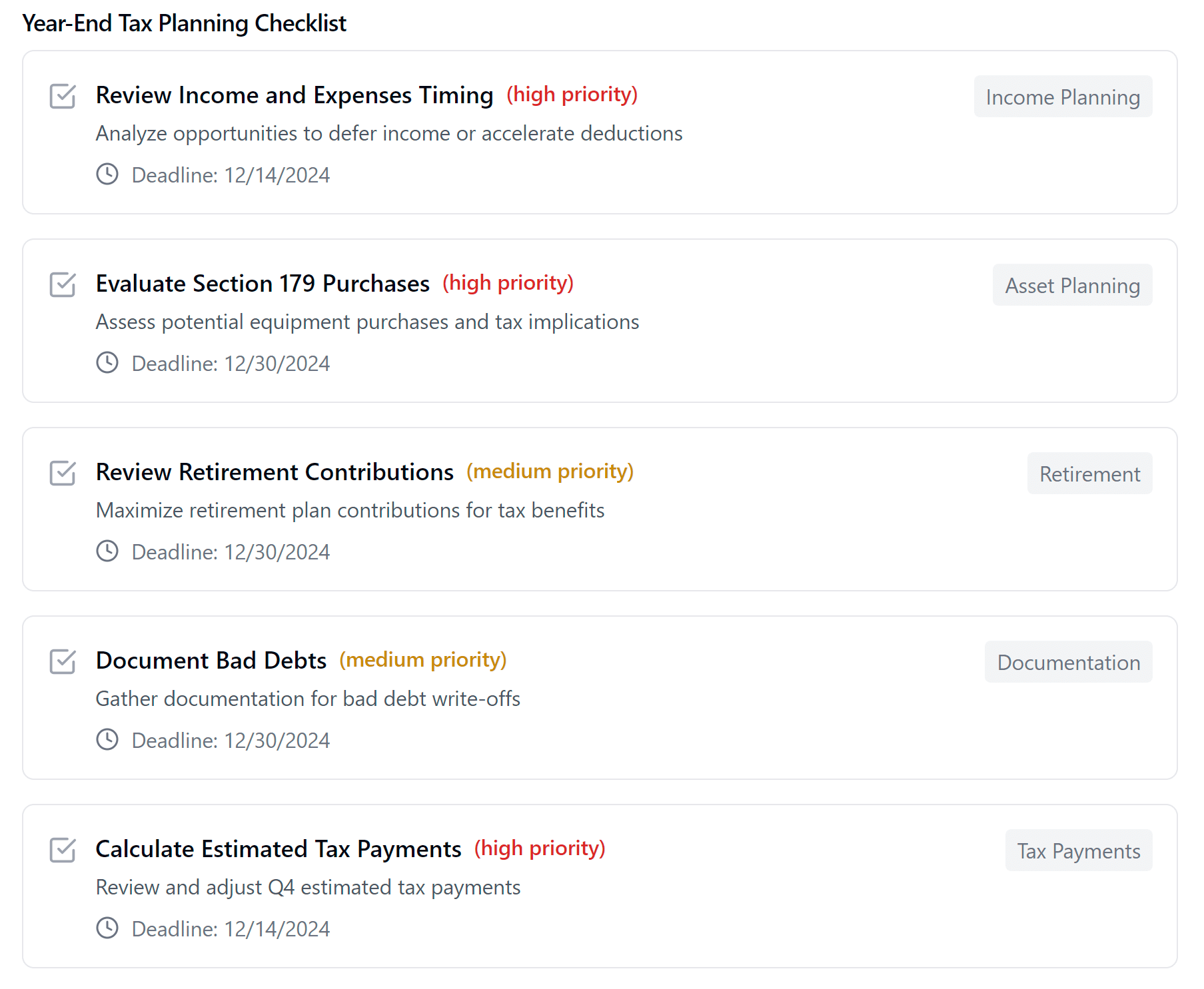Screen dimensions: 1204x989
Task: Select the Documentation tag
Action: (1068, 663)
